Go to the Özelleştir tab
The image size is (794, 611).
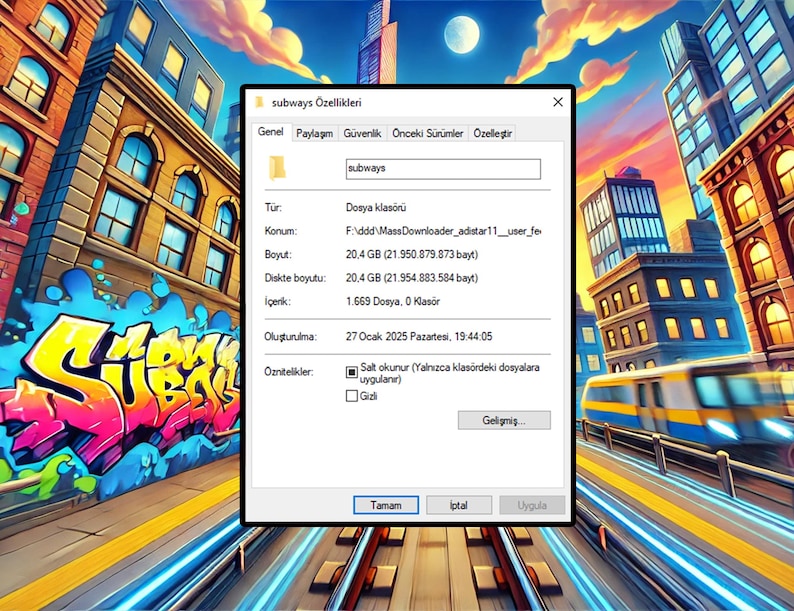[x=492, y=133]
